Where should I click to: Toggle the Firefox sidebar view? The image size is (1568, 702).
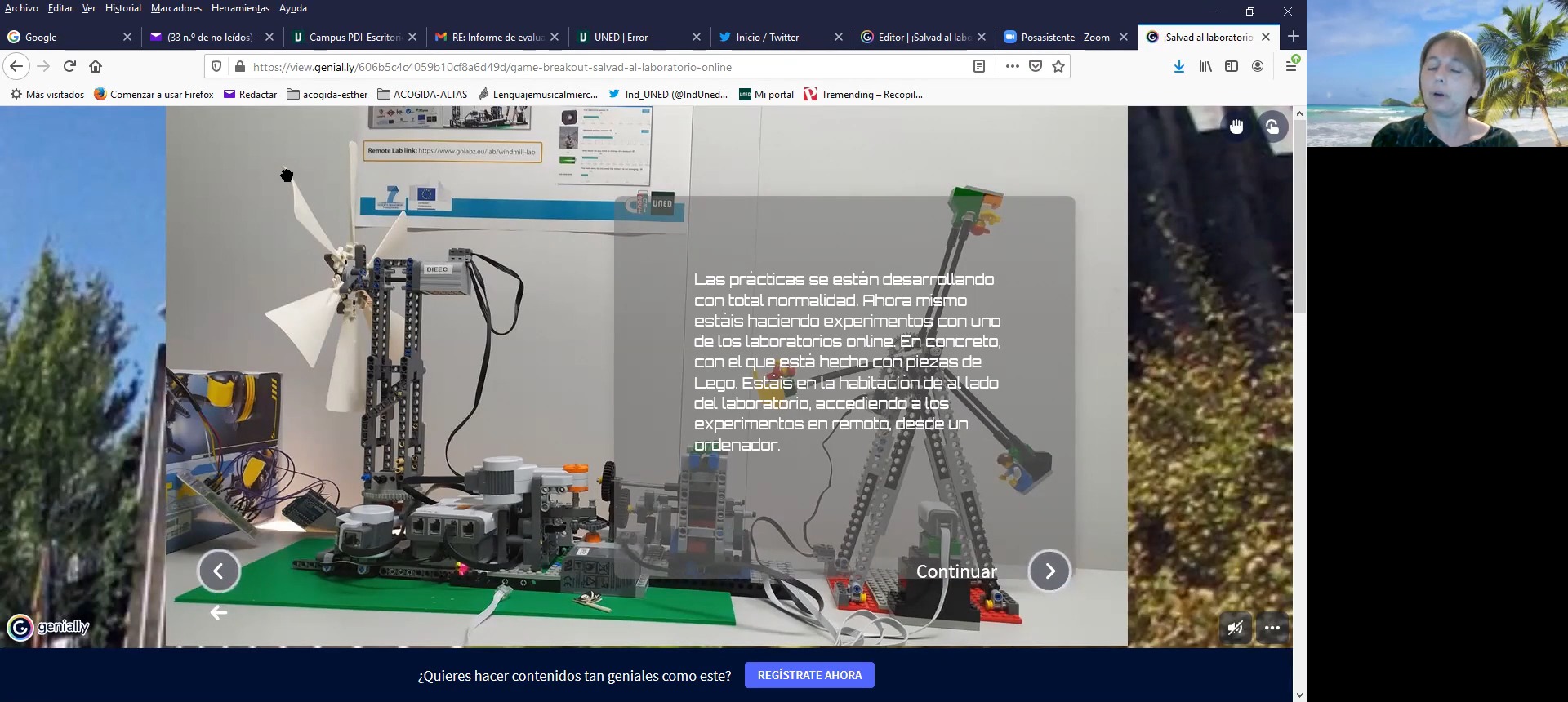point(1232,67)
